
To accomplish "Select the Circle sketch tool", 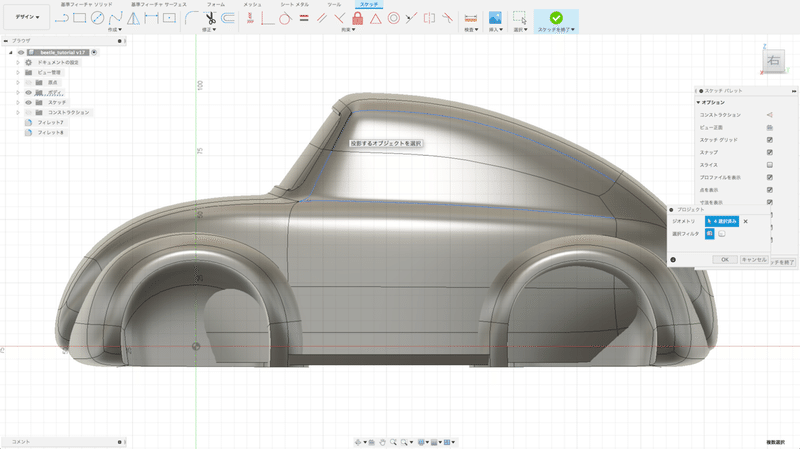I will coord(98,17).
